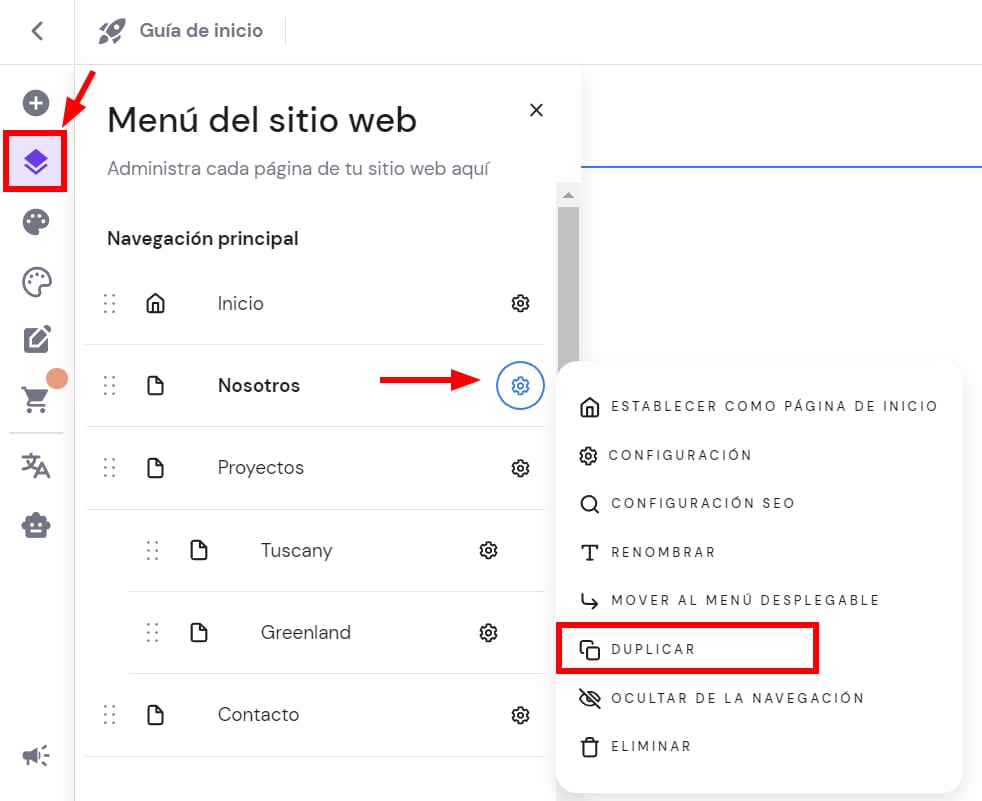This screenshot has height=801, width=982.
Task: Open the website menu layers icon
Action: 36,161
